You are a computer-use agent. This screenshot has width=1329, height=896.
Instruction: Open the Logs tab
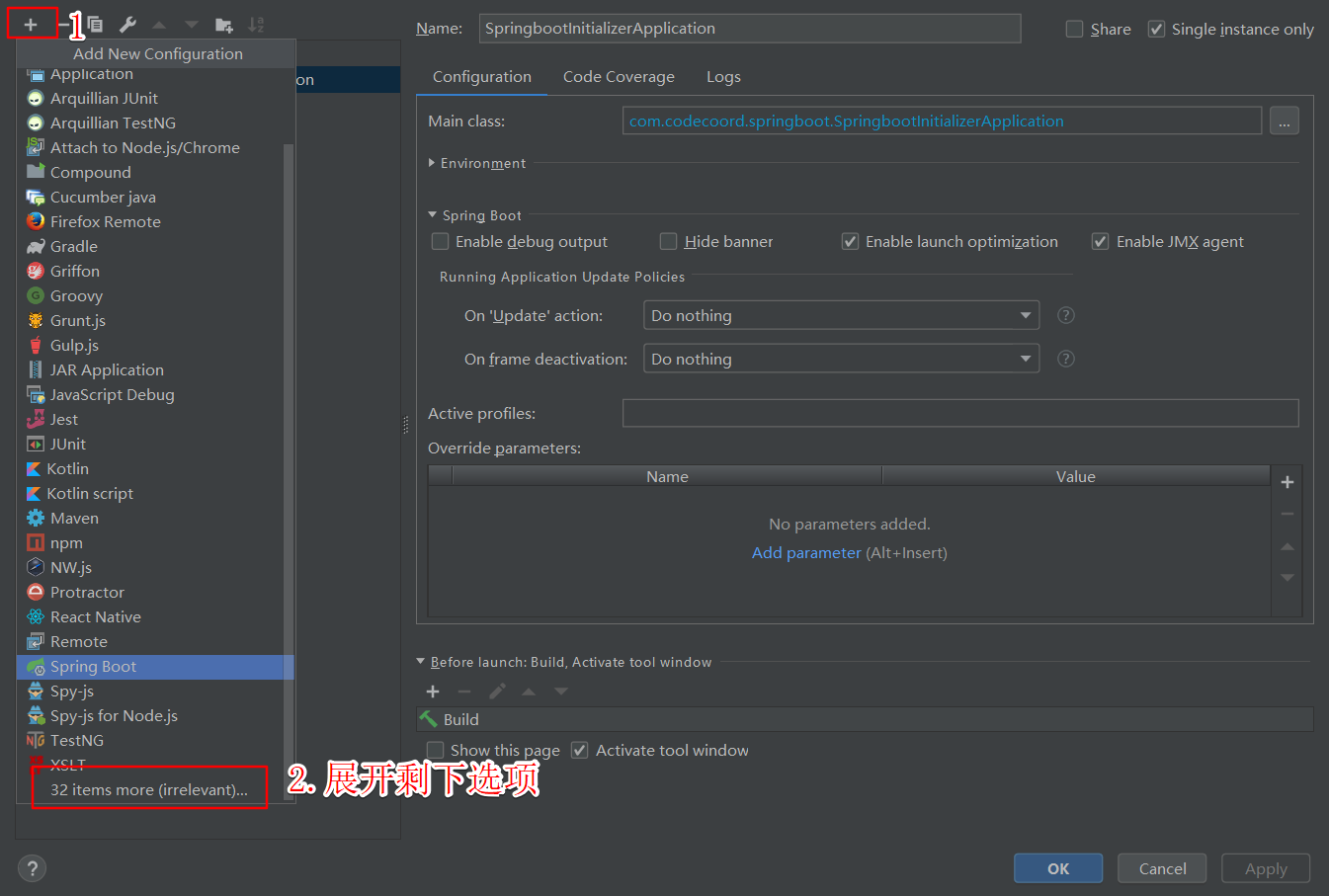click(723, 76)
